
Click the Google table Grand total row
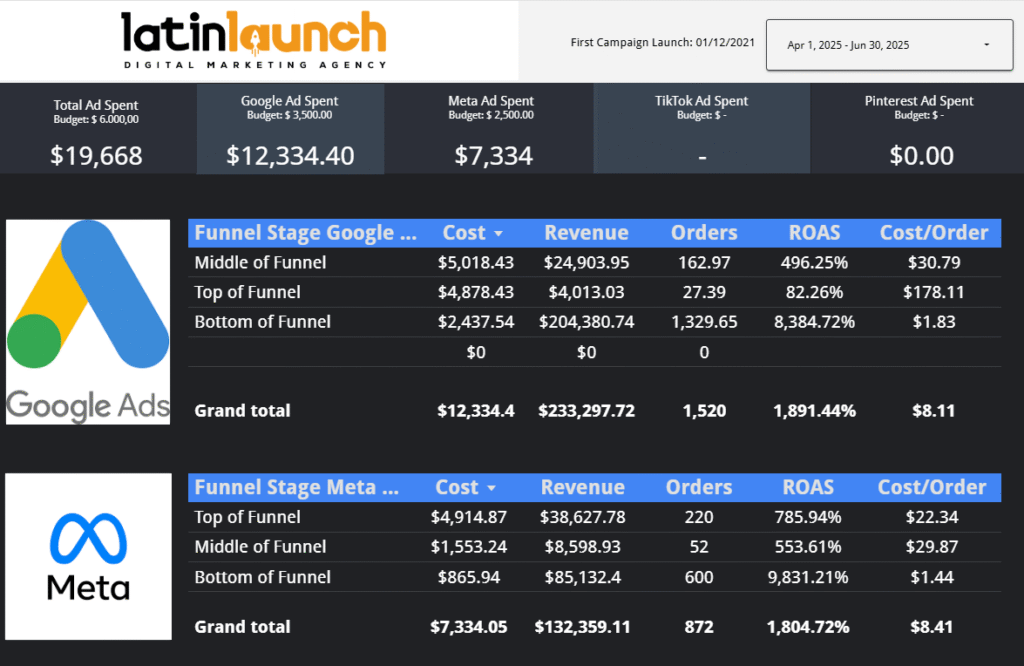[243, 410]
